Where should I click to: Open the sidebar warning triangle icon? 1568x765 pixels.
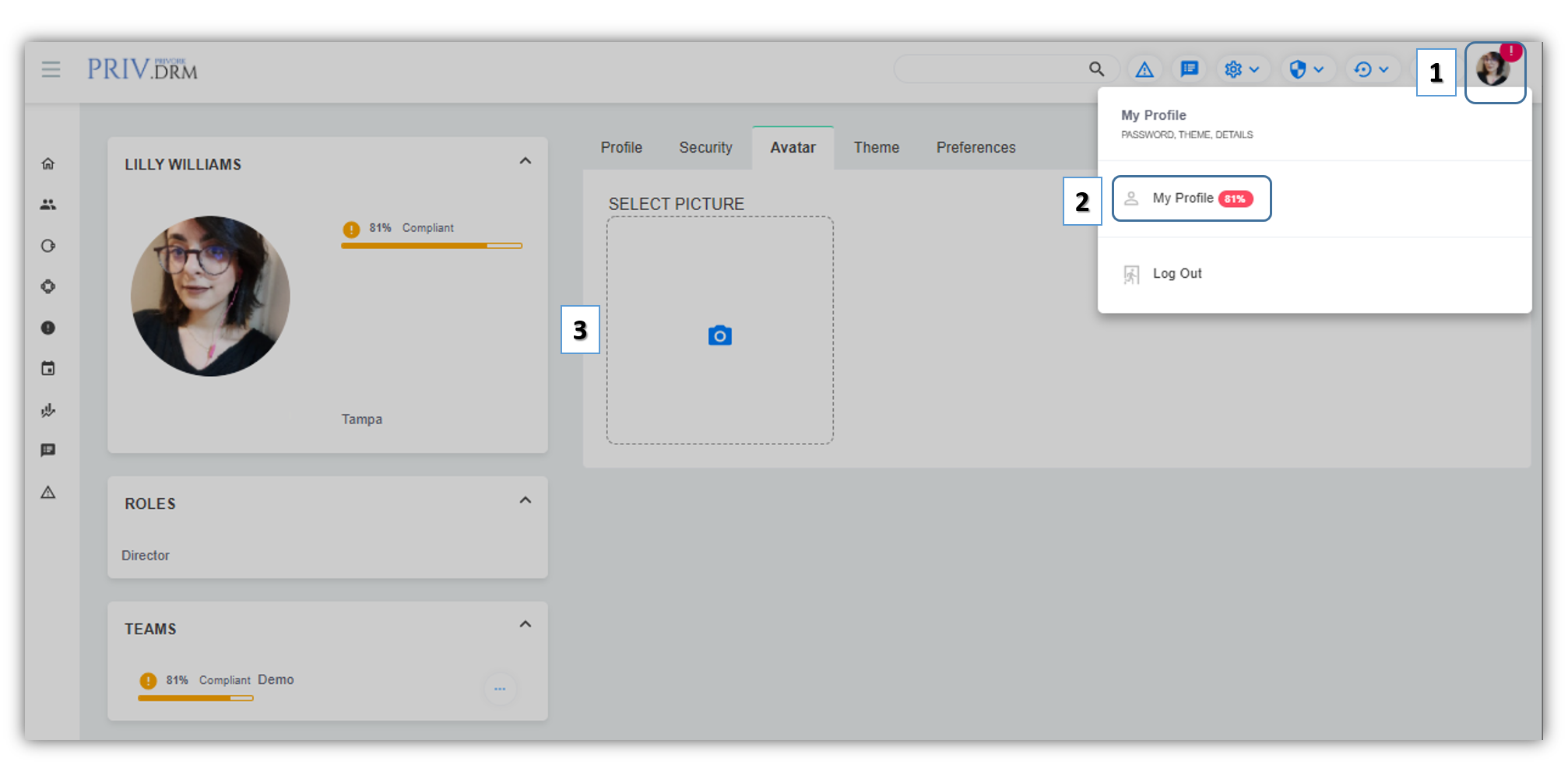coord(48,493)
